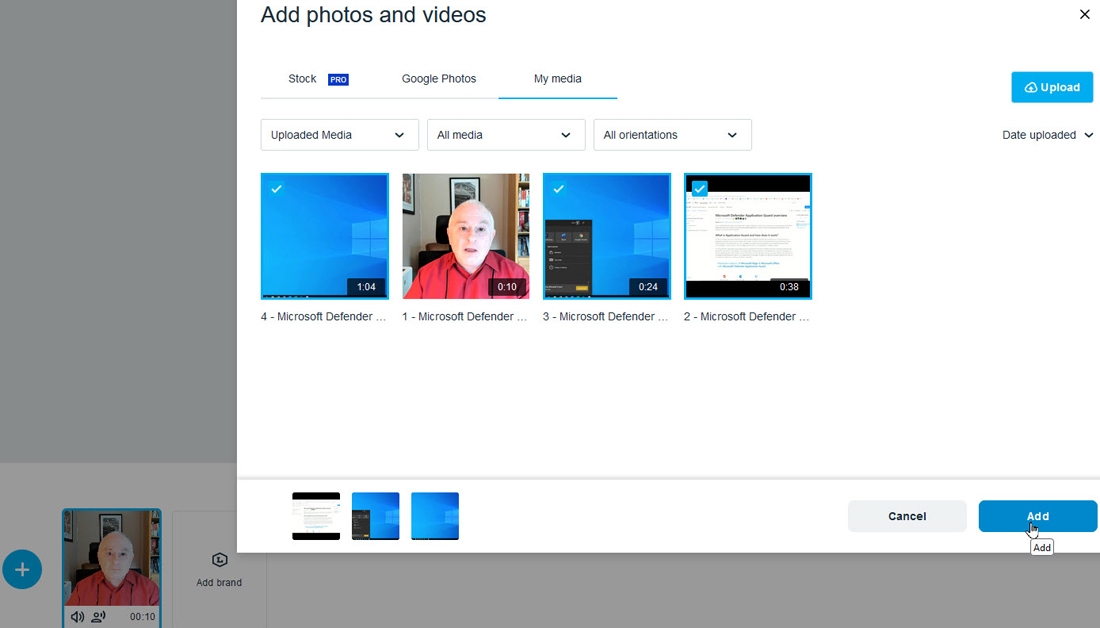
Task: Switch to the Stock tab
Action: (301, 78)
